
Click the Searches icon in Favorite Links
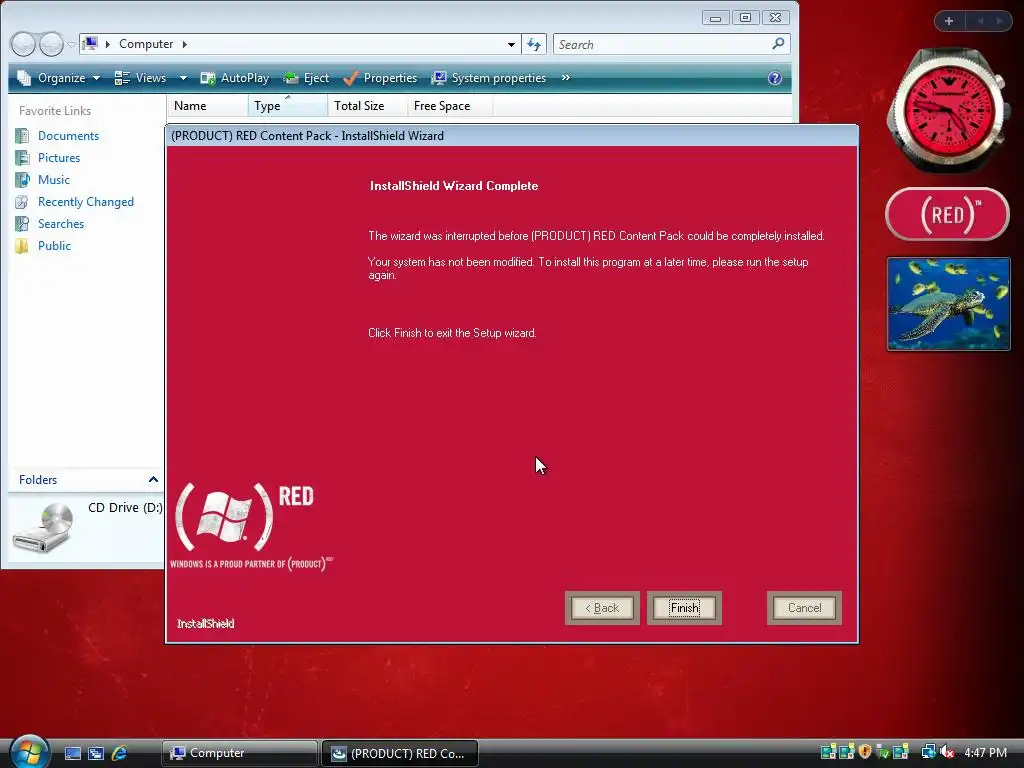point(22,224)
